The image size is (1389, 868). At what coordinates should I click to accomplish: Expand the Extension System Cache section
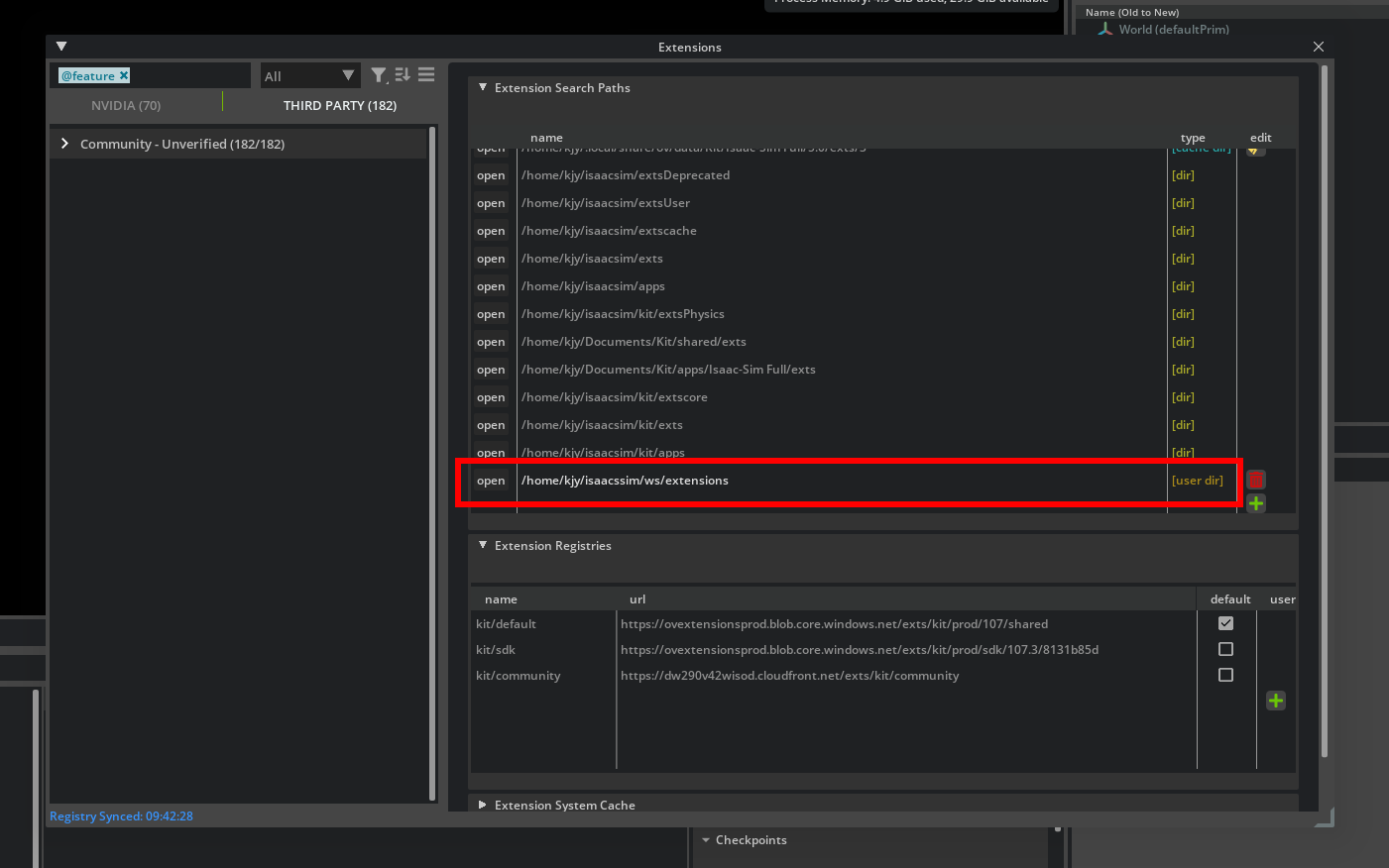[483, 805]
